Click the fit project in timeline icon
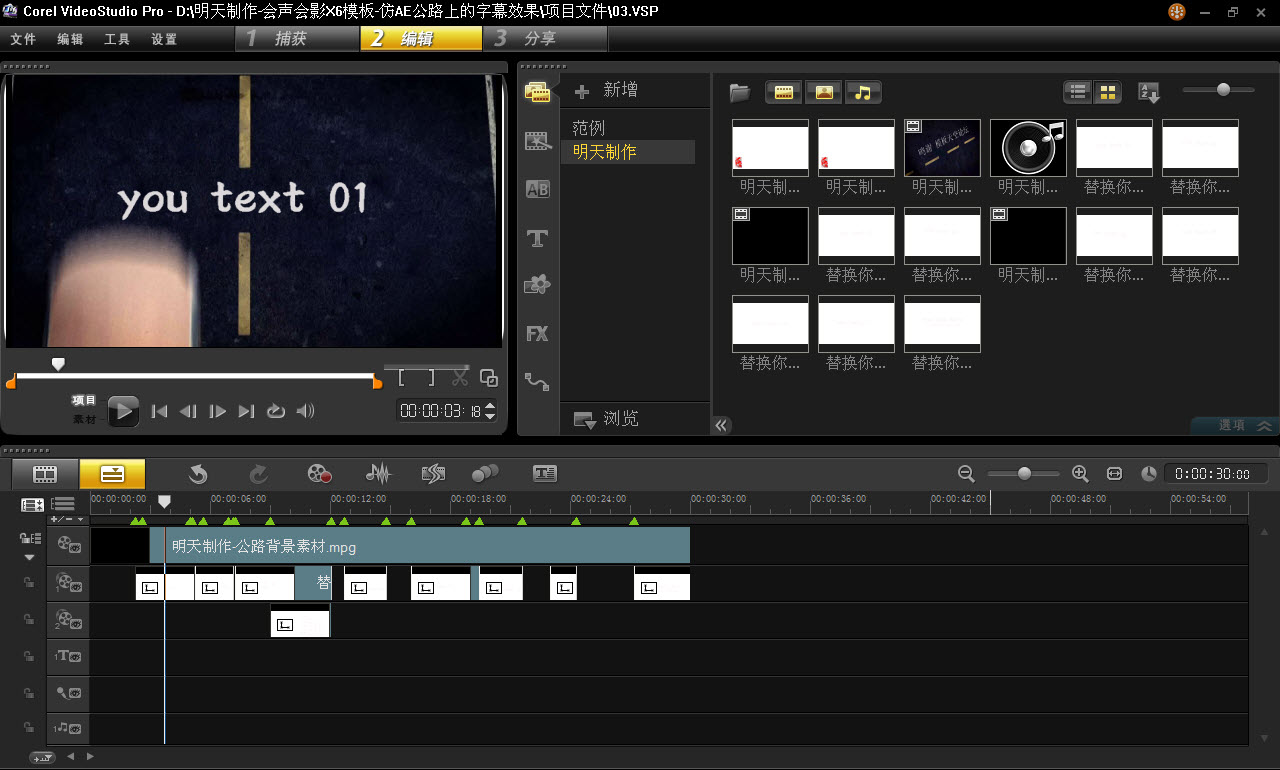This screenshot has width=1280, height=770. click(x=1115, y=474)
